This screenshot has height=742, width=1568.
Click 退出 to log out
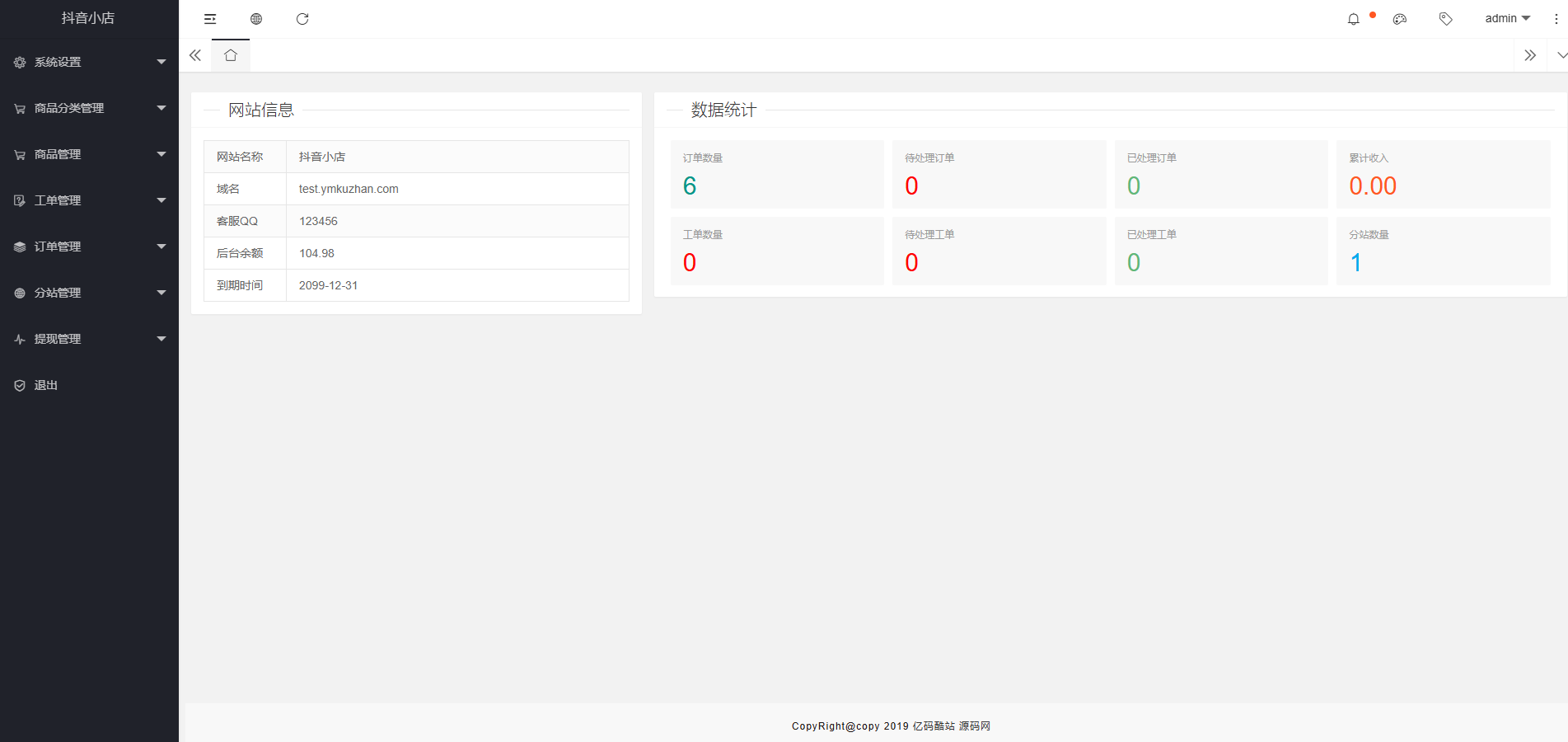46,385
